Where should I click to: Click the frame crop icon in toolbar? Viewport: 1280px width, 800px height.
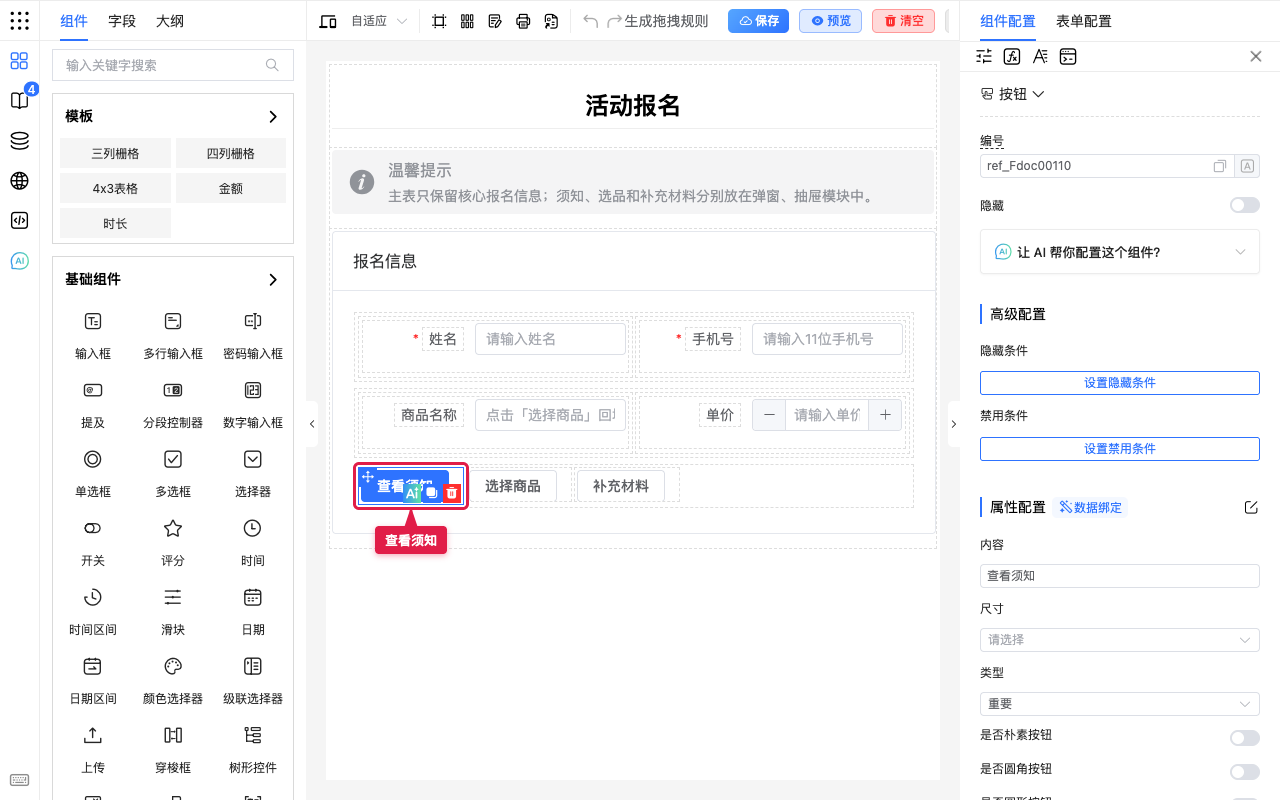(x=439, y=21)
